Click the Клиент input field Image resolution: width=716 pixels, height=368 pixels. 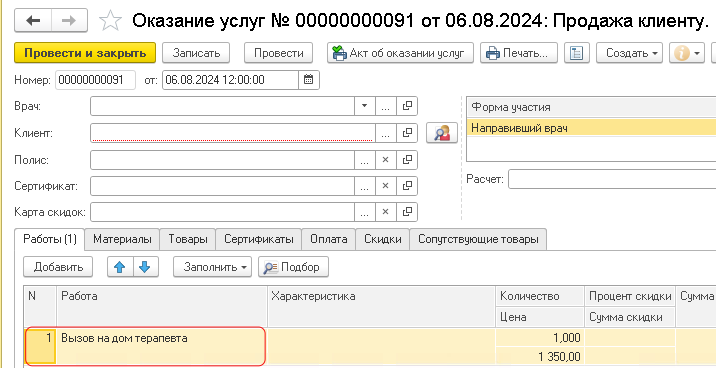pyautogui.click(x=233, y=133)
